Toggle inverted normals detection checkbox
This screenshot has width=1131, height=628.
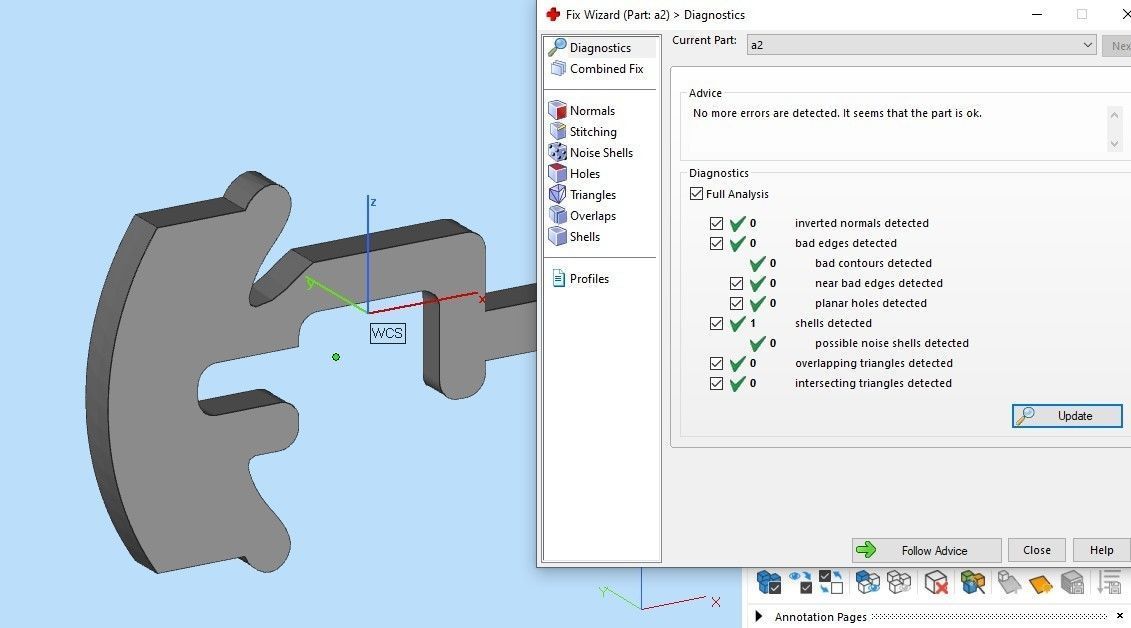coord(716,224)
